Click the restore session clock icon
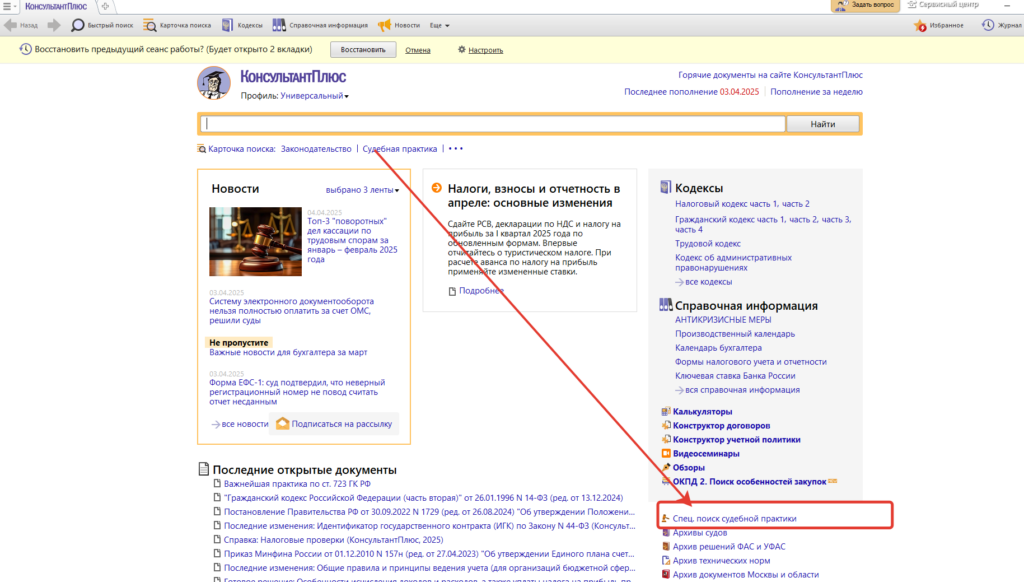 (25, 49)
